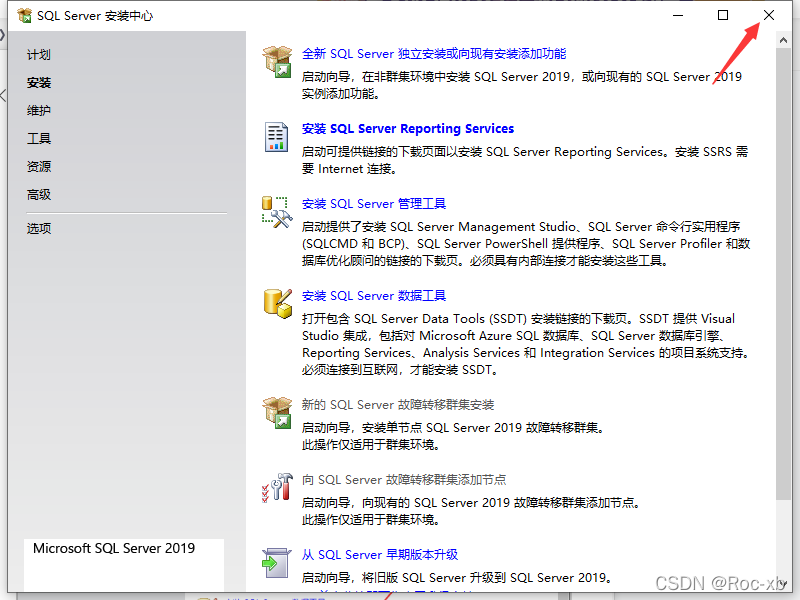Click the new standalone SQL Server installation icon

[276, 61]
